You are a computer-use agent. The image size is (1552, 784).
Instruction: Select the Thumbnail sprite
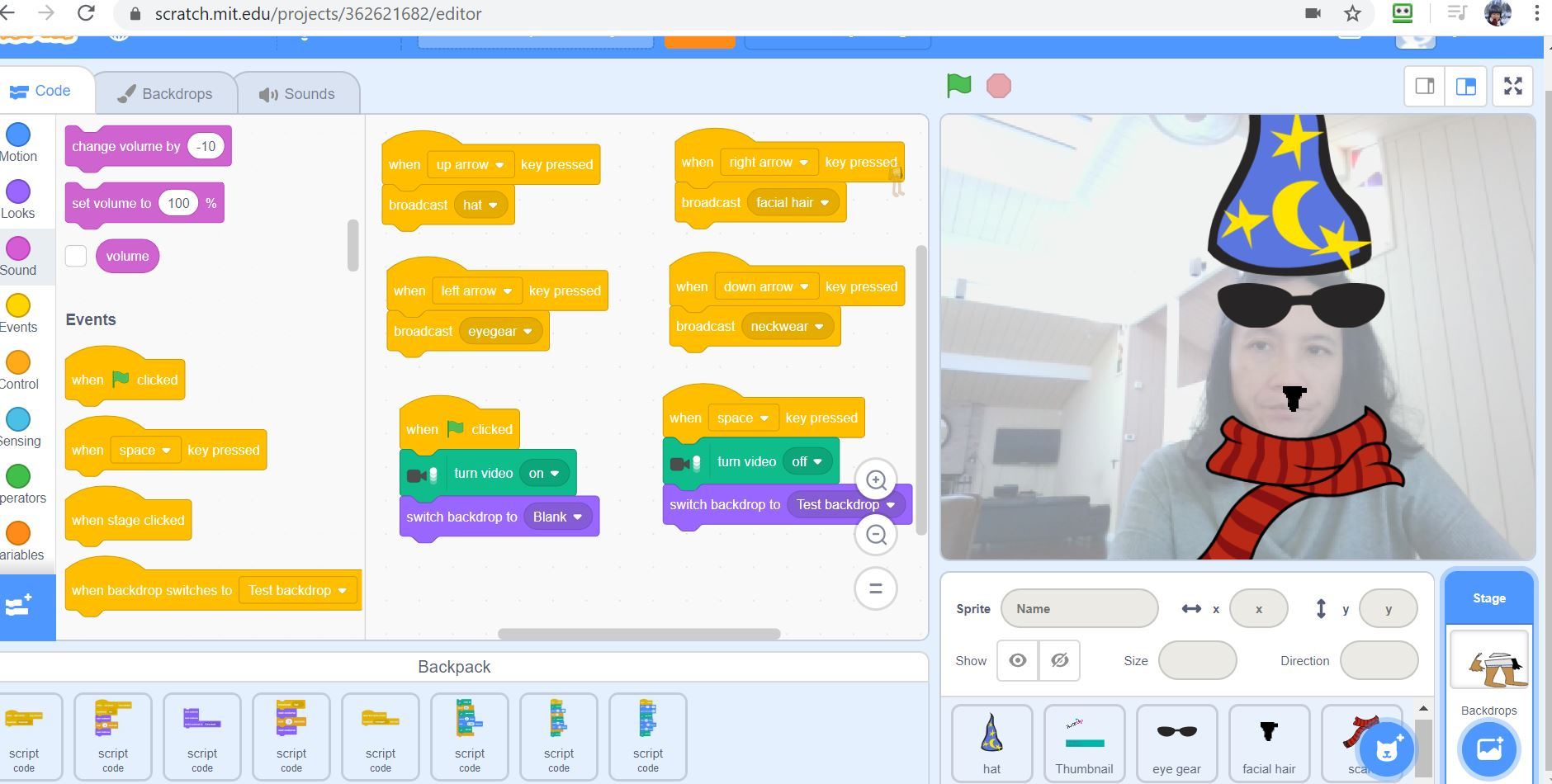click(1084, 742)
